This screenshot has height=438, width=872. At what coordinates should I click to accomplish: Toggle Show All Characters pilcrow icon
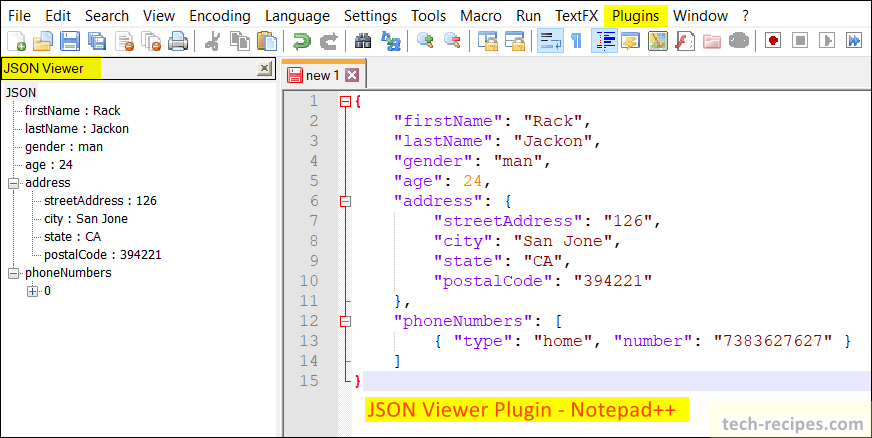click(577, 41)
